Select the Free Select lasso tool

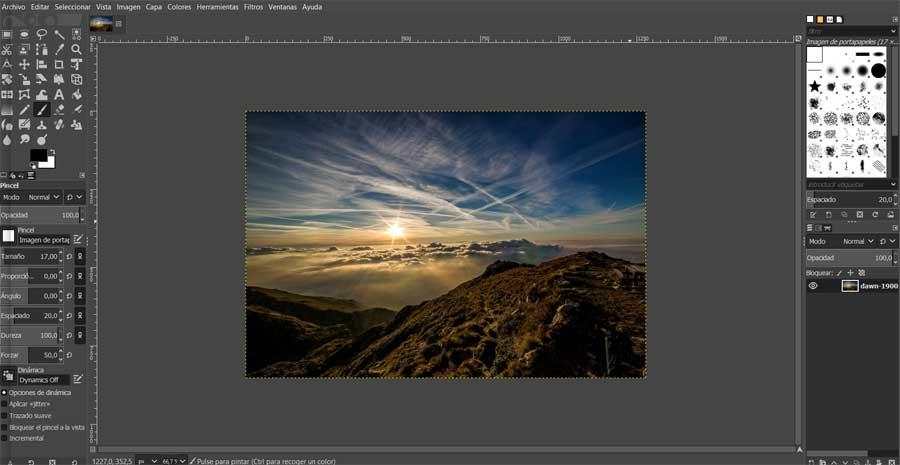[x=41, y=34]
